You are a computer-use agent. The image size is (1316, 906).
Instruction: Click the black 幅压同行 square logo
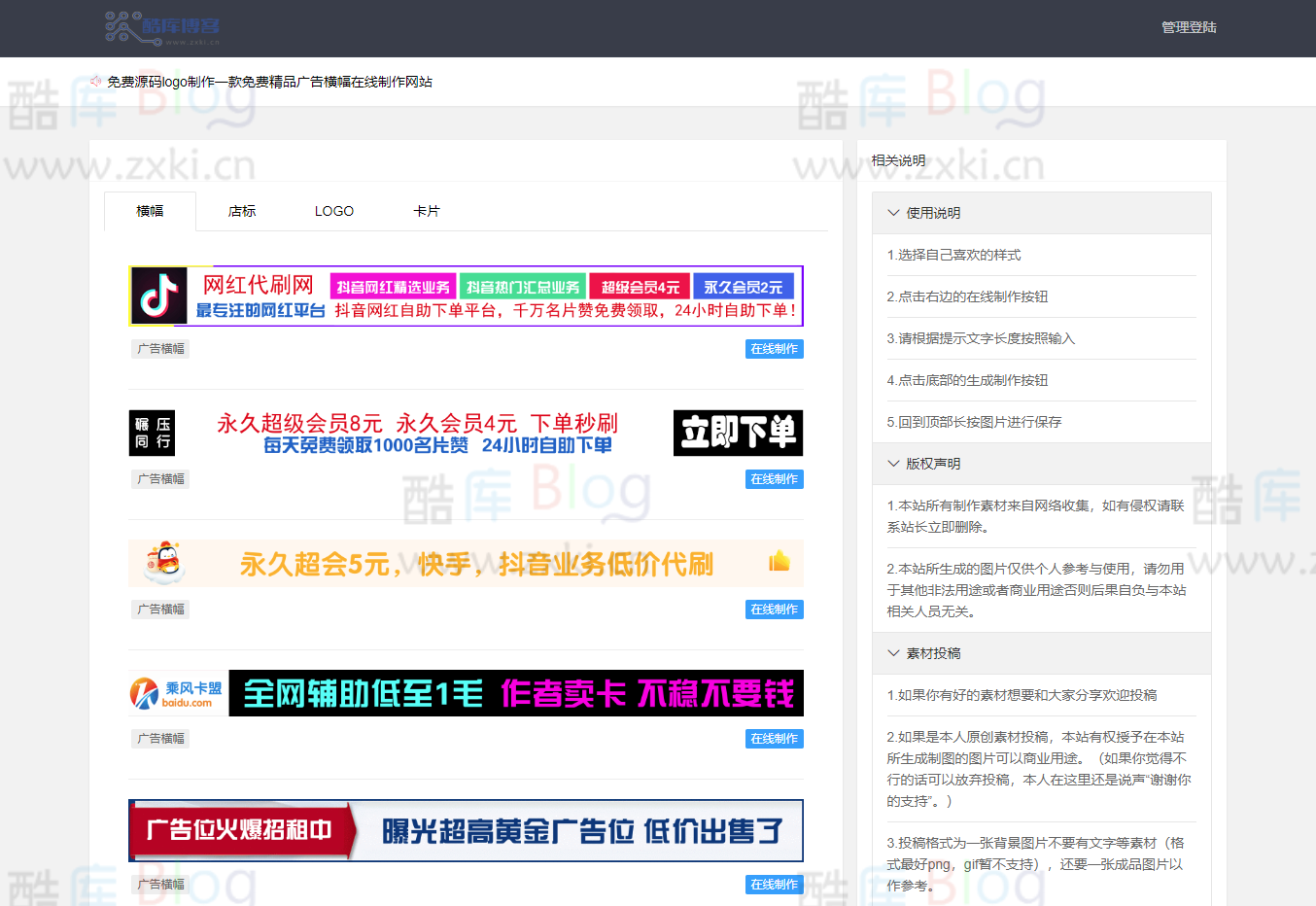152,434
